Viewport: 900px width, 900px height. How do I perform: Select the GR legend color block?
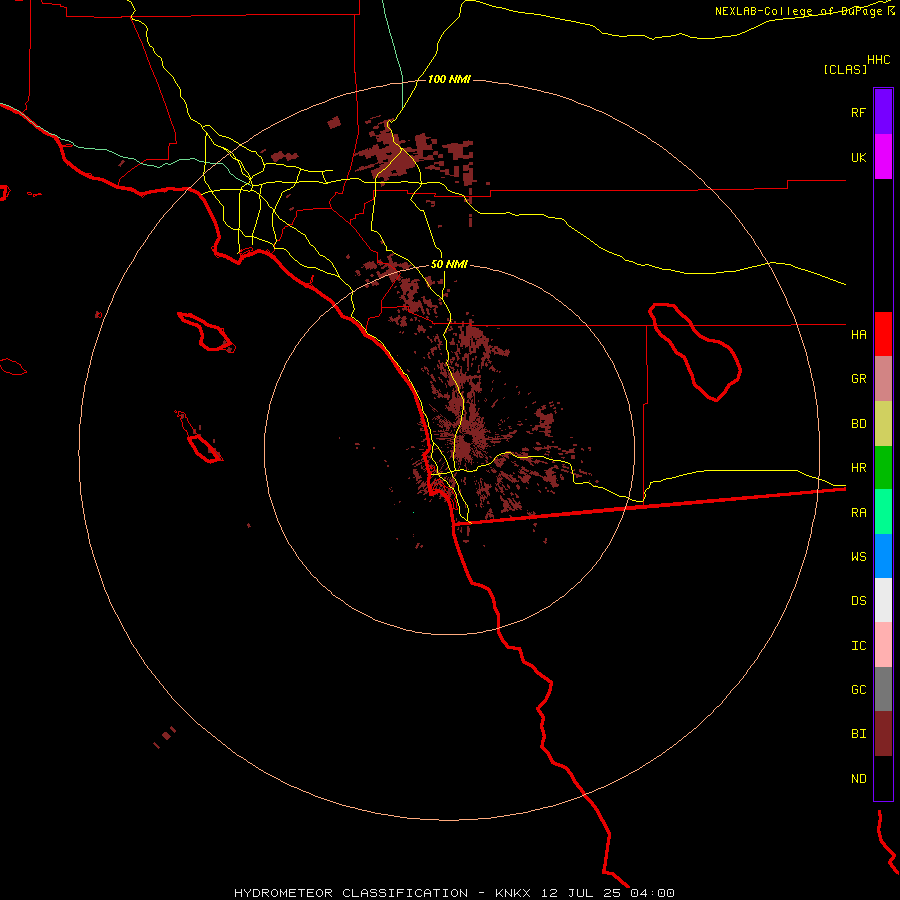pyautogui.click(x=883, y=379)
